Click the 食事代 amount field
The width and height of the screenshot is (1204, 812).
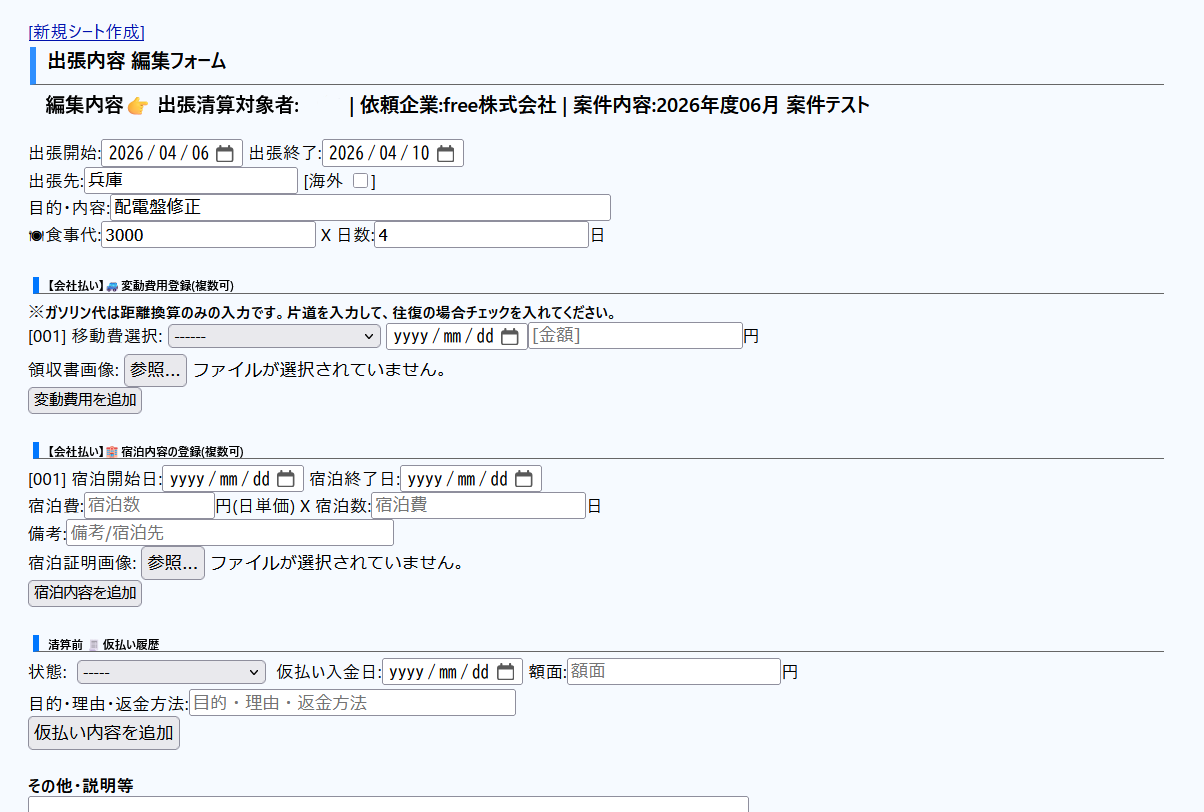point(208,235)
